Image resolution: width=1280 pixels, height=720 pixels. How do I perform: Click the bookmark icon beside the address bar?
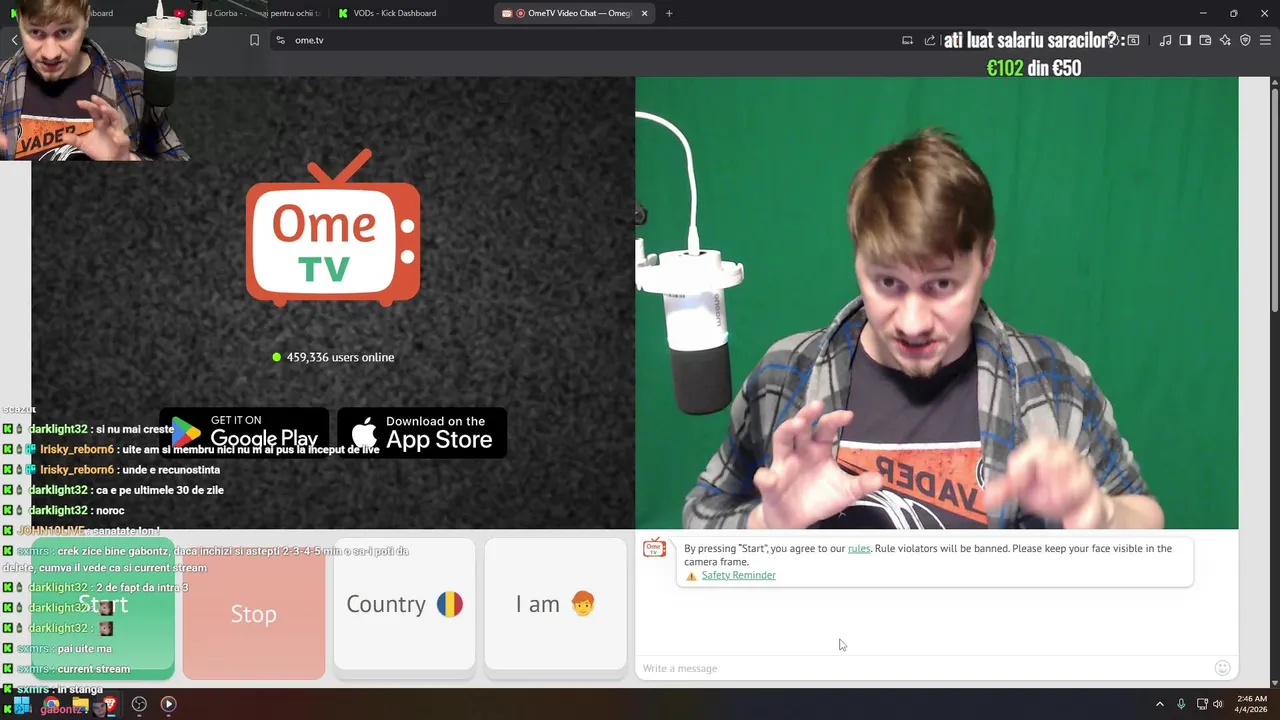click(x=254, y=40)
